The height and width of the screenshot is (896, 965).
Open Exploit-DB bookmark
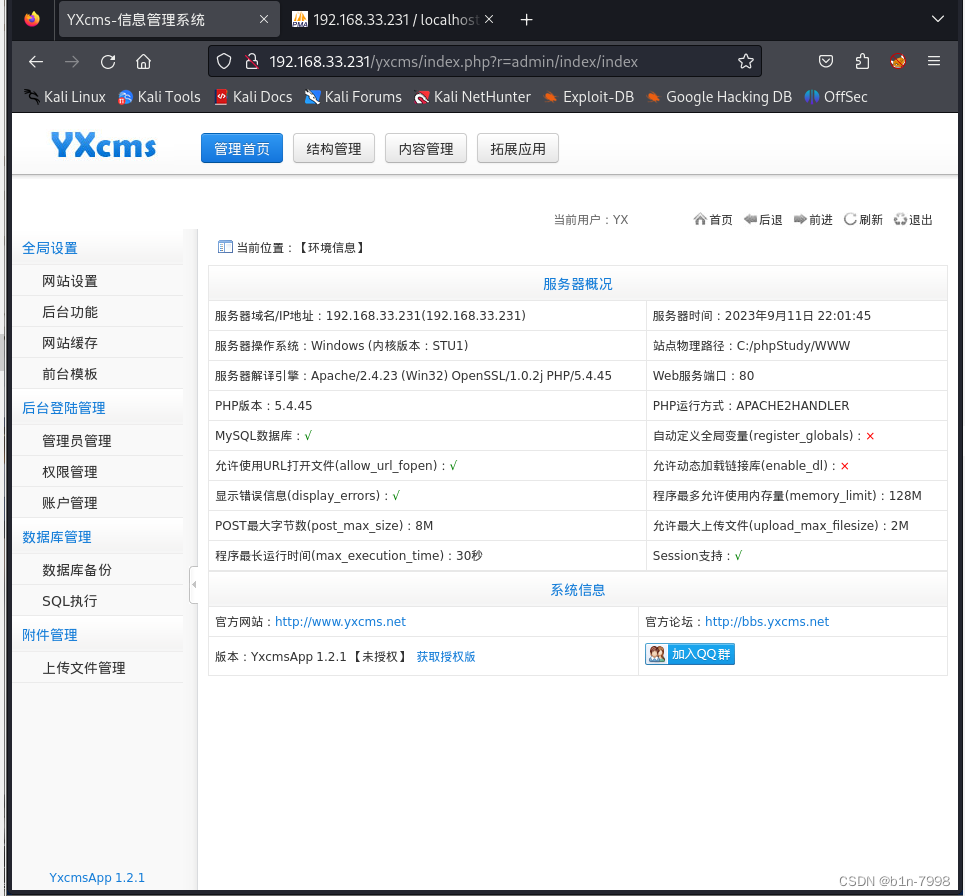[x=588, y=97]
